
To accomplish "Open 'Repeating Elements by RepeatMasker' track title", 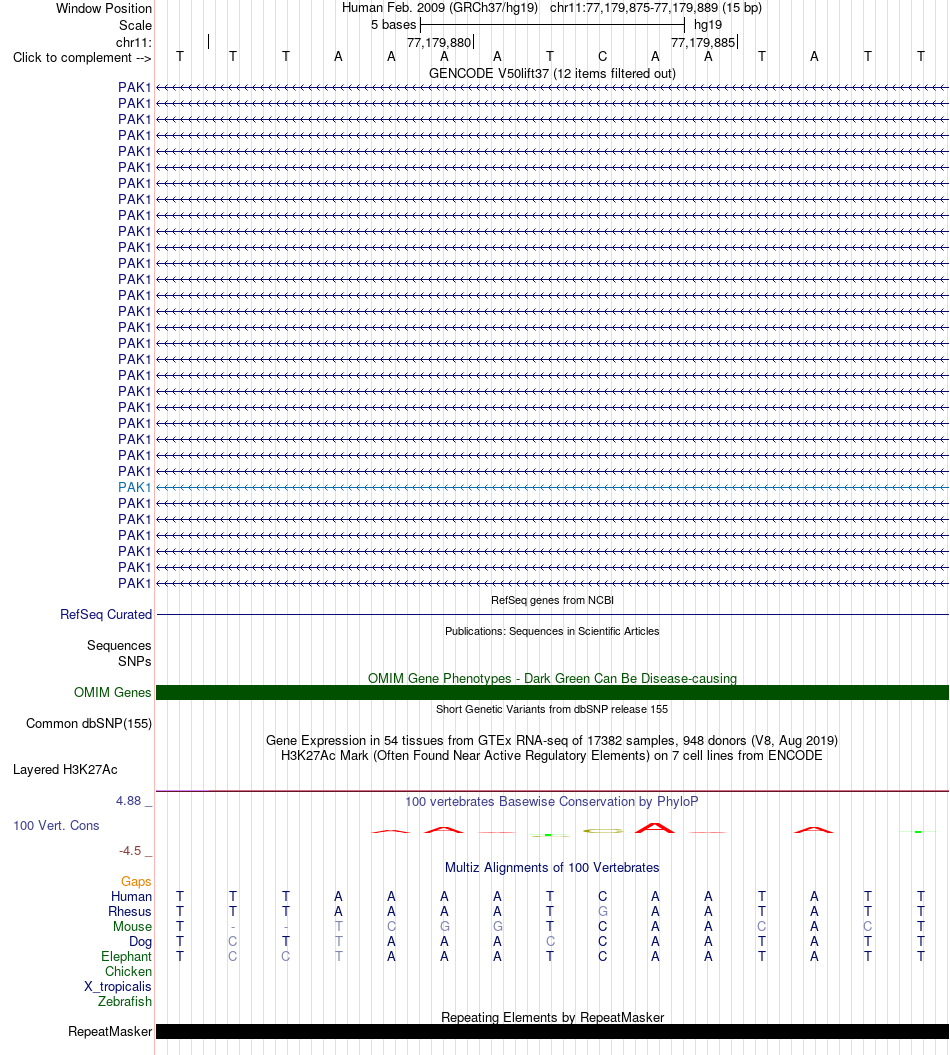I will point(552,1017).
